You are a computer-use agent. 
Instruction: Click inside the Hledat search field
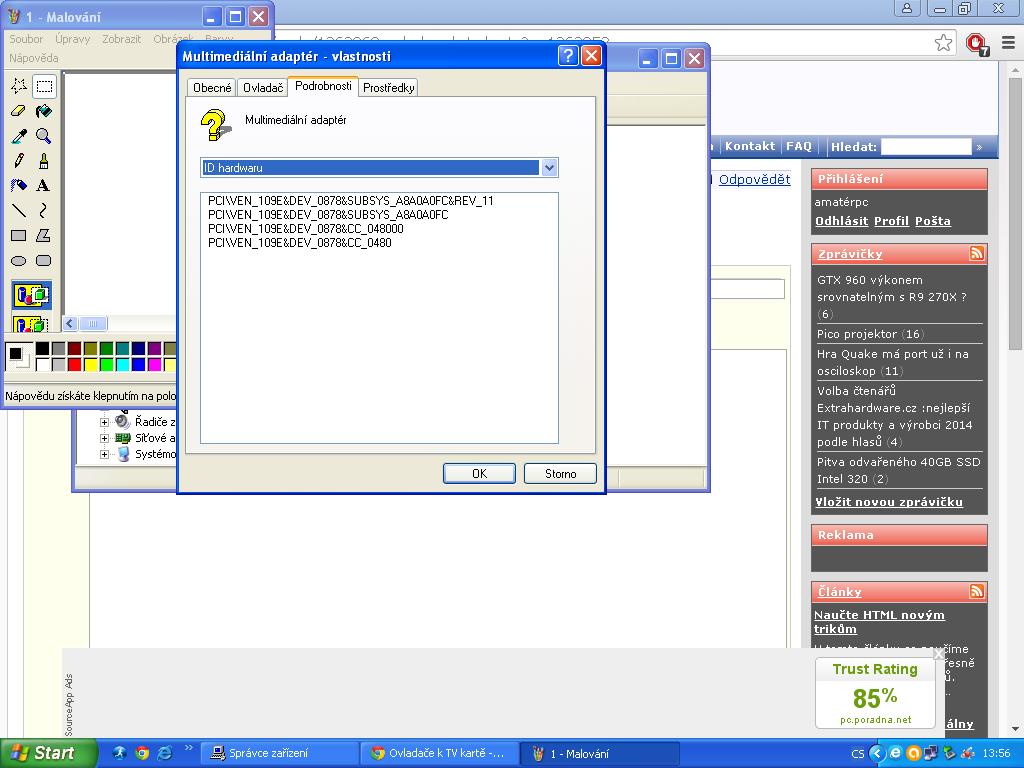926,147
